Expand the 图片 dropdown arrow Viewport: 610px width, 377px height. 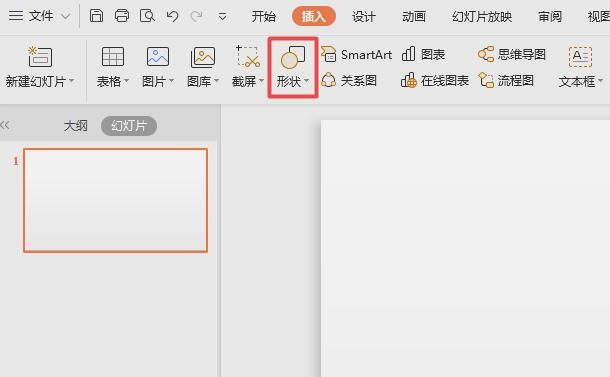coord(171,81)
